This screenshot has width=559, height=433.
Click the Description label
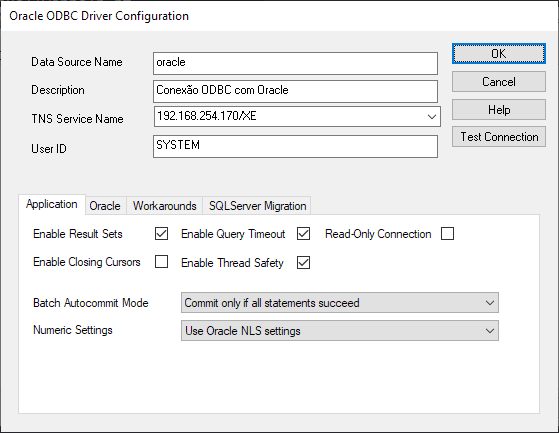(x=58, y=90)
